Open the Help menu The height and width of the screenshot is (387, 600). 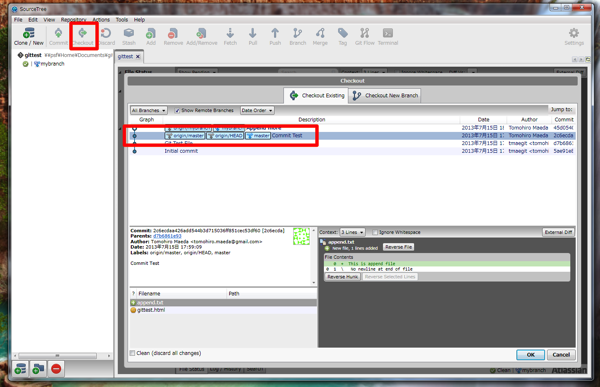point(139,20)
